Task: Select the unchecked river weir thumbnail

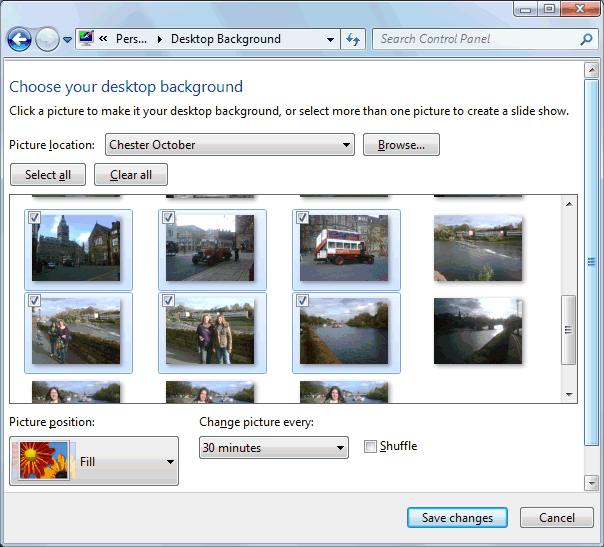Action: (477, 248)
